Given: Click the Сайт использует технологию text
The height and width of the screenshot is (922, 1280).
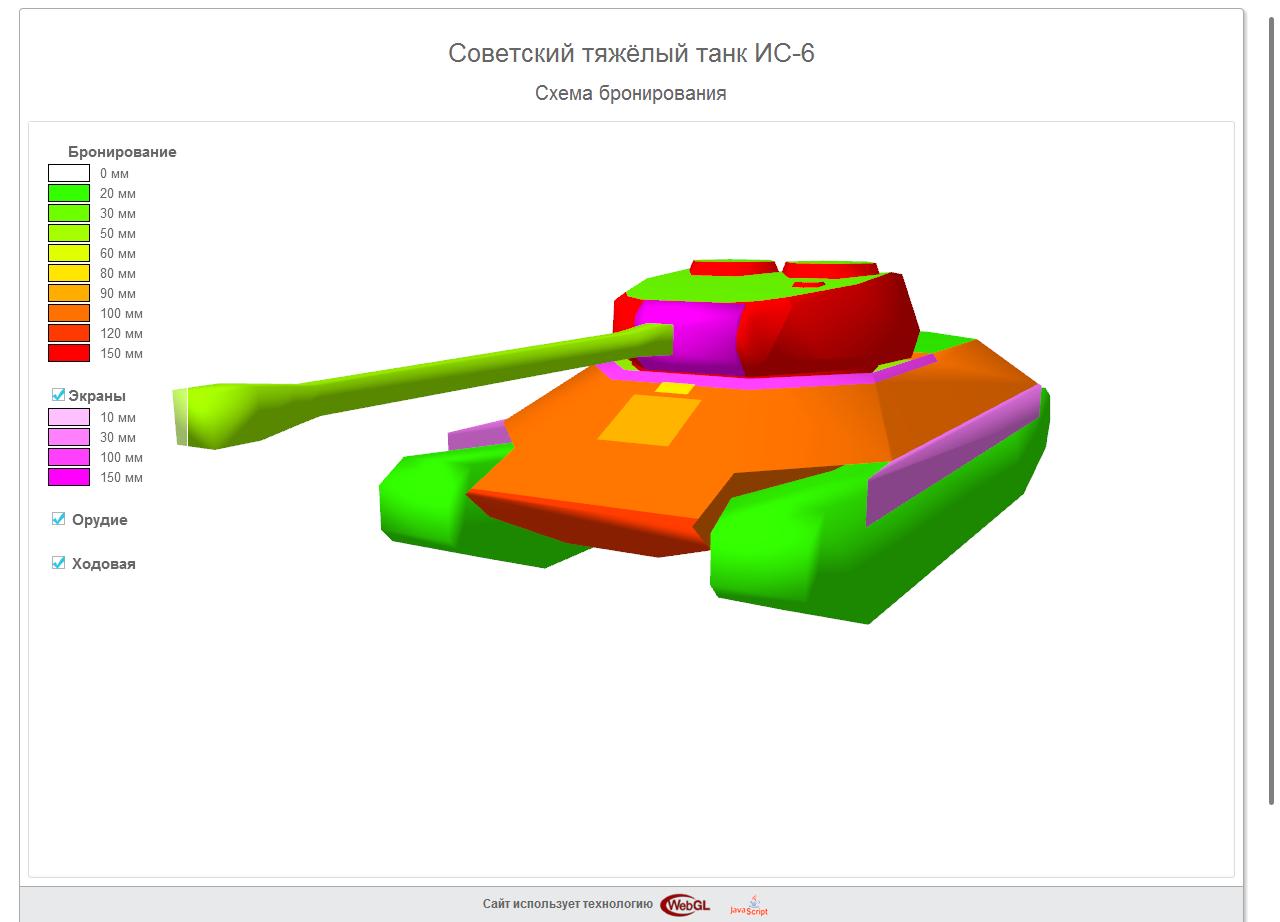Looking at the screenshot, I should [567, 904].
